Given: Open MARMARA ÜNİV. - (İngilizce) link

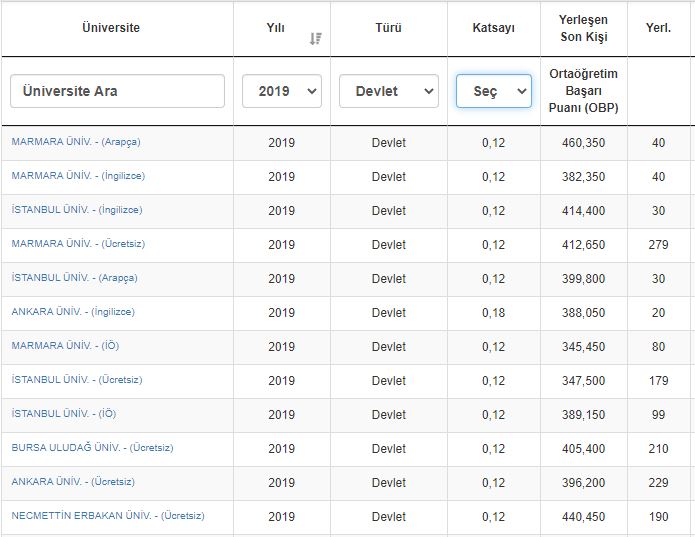Looking at the screenshot, I should 78,176.
